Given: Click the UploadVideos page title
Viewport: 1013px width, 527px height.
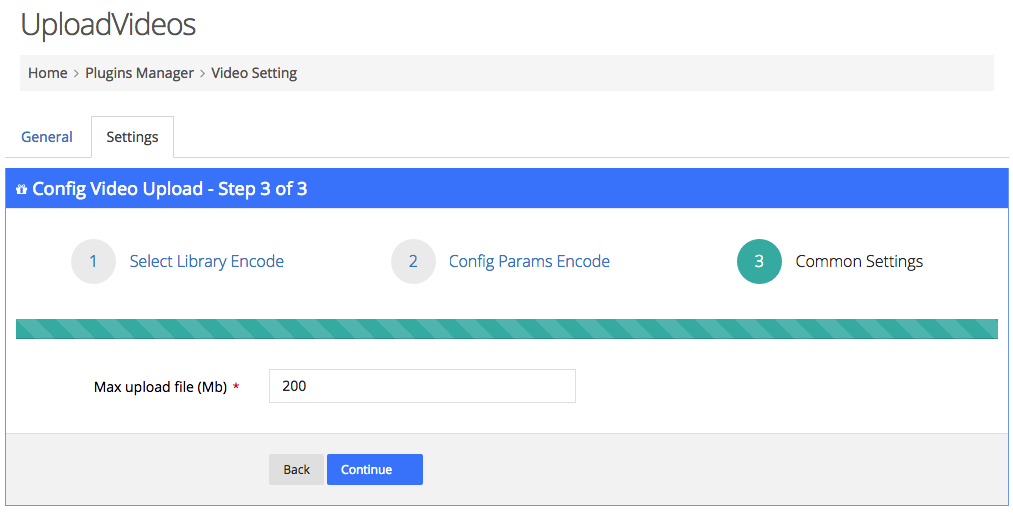Looking at the screenshot, I should (108, 25).
